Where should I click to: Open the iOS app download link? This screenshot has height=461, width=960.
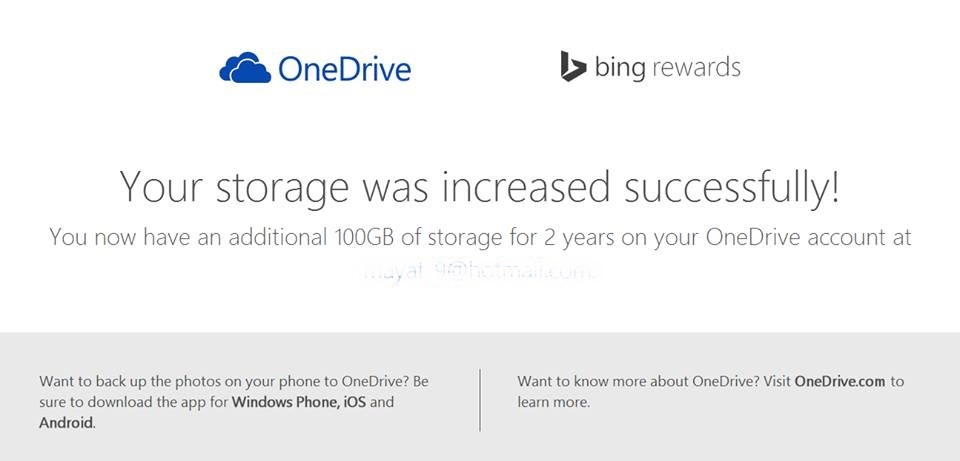(x=354, y=402)
